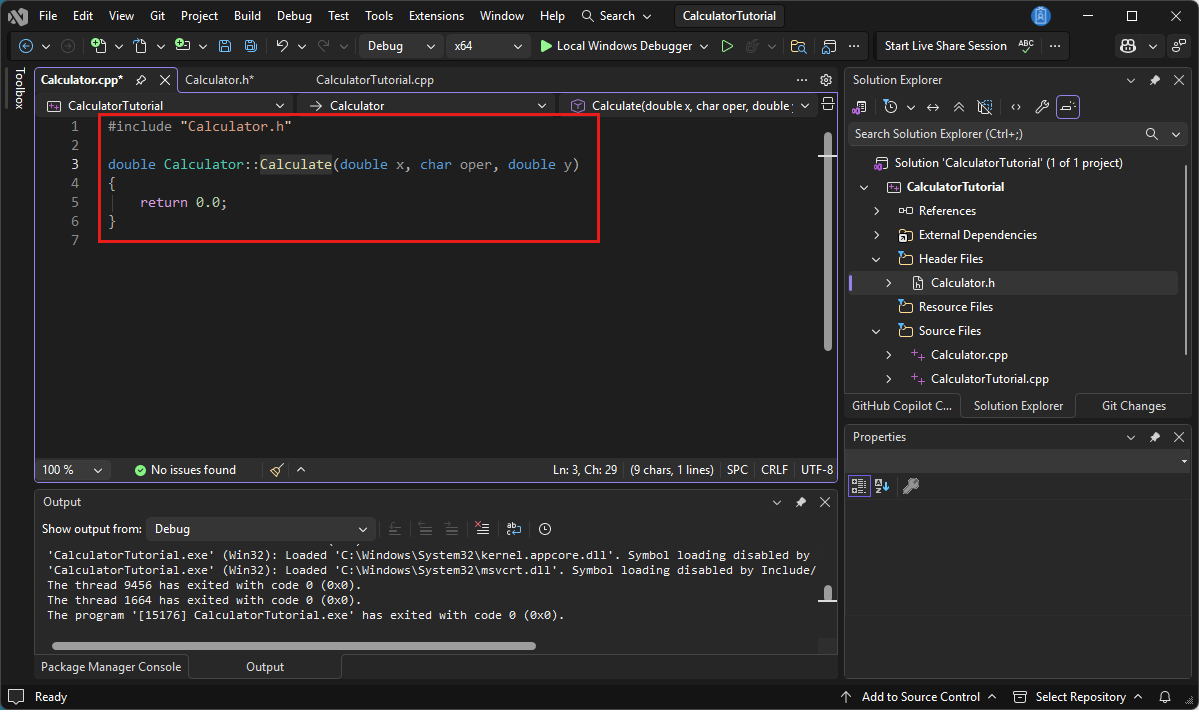
Task: Clear All output icon
Action: 482,529
